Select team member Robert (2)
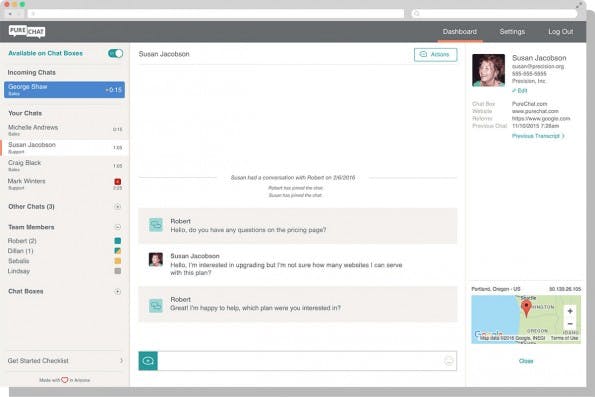Viewport: 595px width, 397px height. click(22, 241)
